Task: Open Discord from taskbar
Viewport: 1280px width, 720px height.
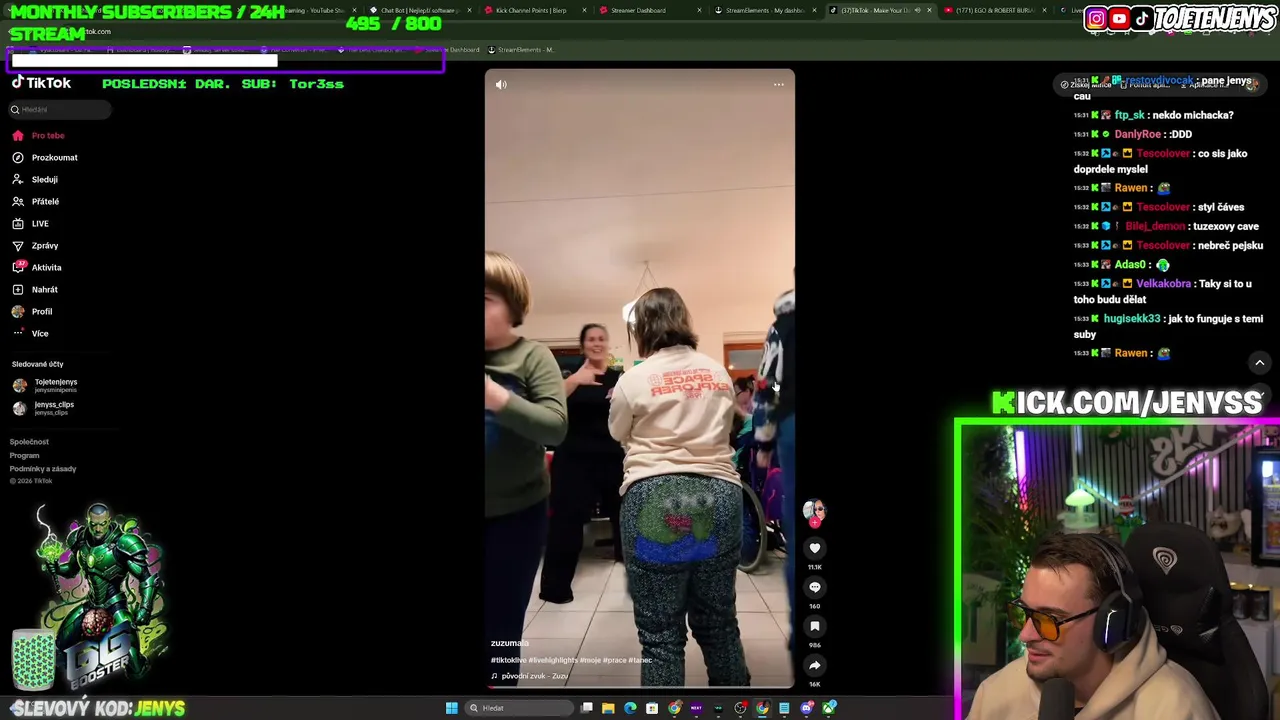Action: (807, 708)
